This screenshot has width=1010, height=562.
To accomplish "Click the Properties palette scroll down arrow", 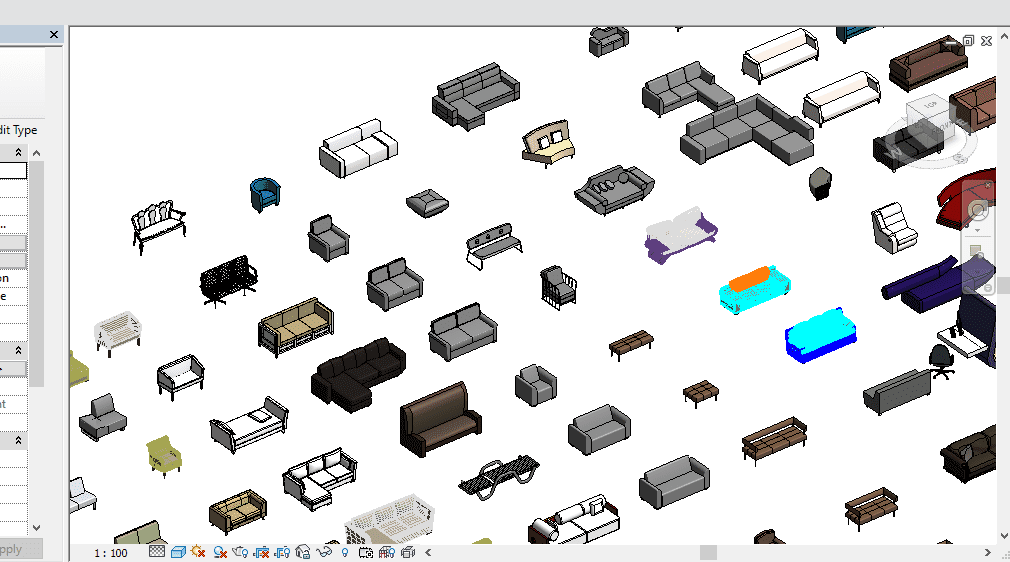I will click(x=37, y=527).
